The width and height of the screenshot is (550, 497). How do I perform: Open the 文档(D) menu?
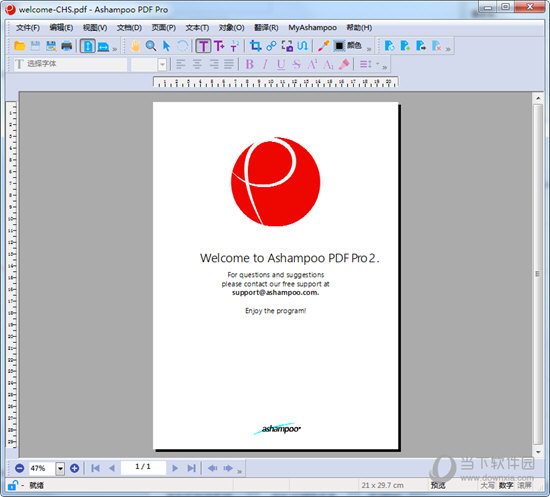(x=129, y=27)
